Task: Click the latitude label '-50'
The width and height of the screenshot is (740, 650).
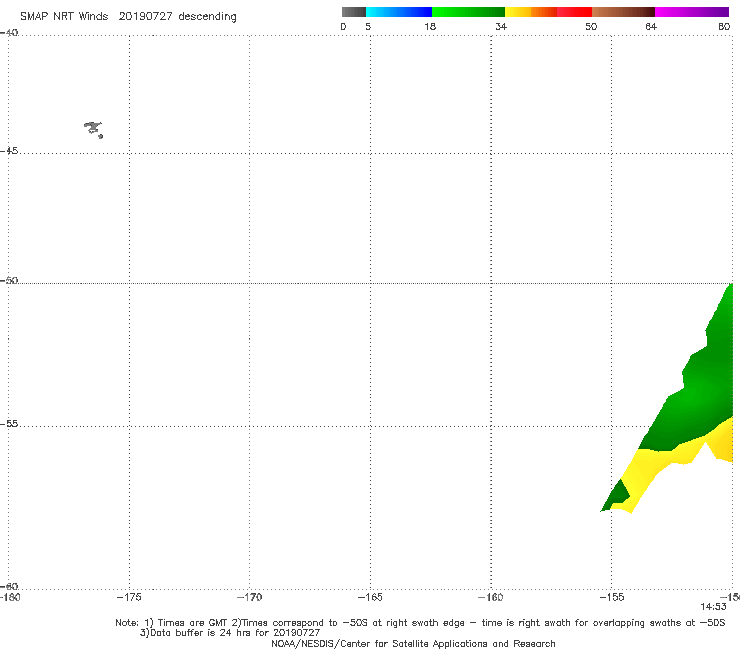Action: click(9, 281)
